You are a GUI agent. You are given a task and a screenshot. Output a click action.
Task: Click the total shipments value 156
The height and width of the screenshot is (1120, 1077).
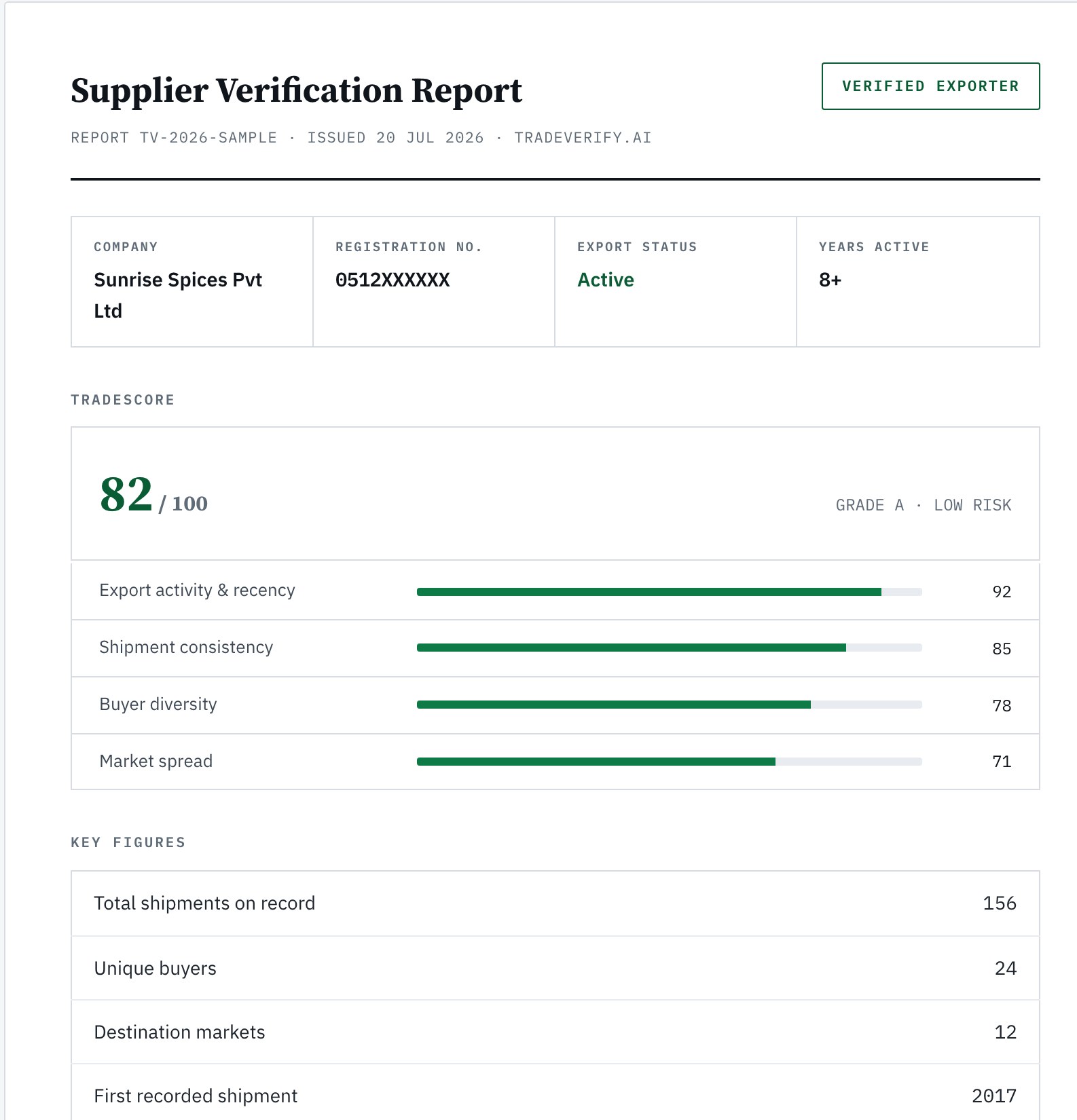(x=1000, y=903)
